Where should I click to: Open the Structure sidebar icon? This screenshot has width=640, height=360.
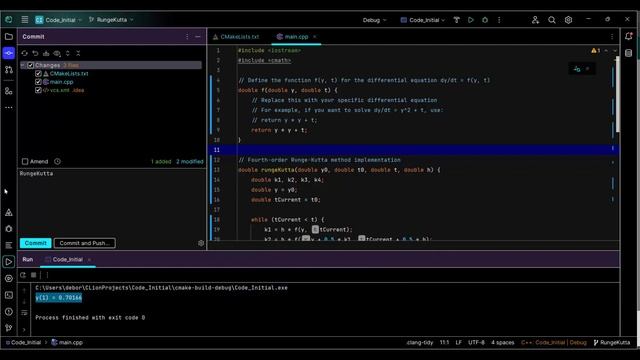(x=9, y=91)
